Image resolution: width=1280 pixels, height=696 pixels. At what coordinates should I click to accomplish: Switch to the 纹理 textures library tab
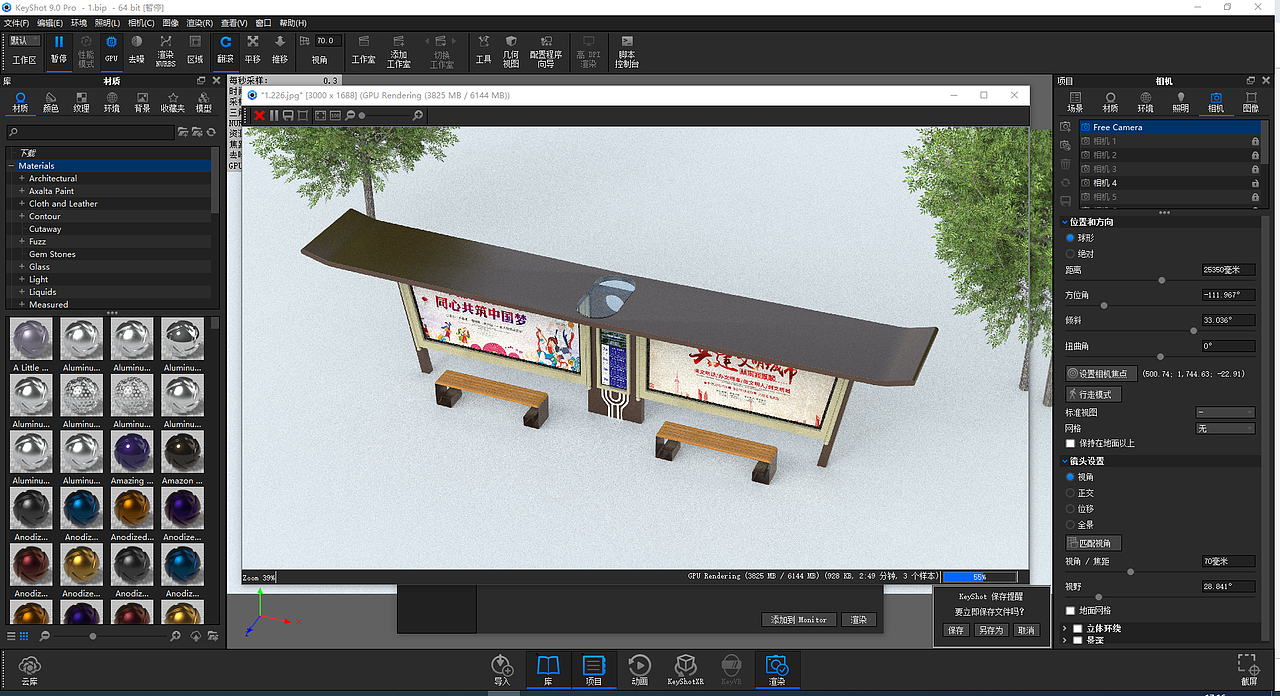(x=81, y=102)
